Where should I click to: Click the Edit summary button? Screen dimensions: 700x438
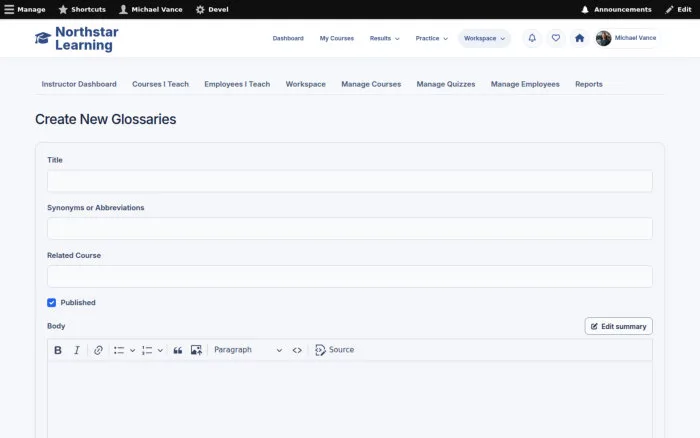click(618, 326)
